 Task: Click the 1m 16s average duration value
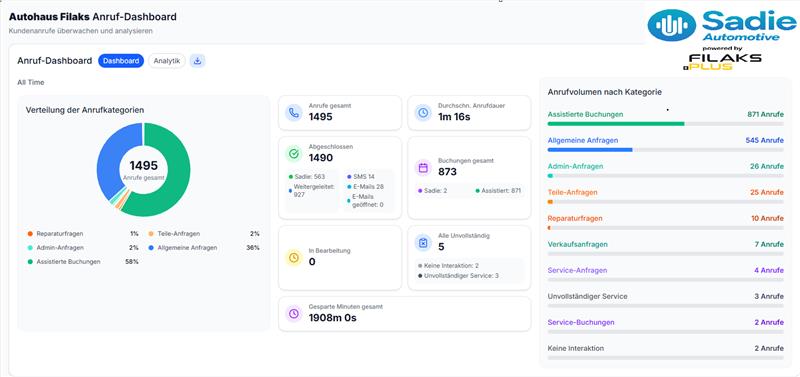[x=454, y=117]
